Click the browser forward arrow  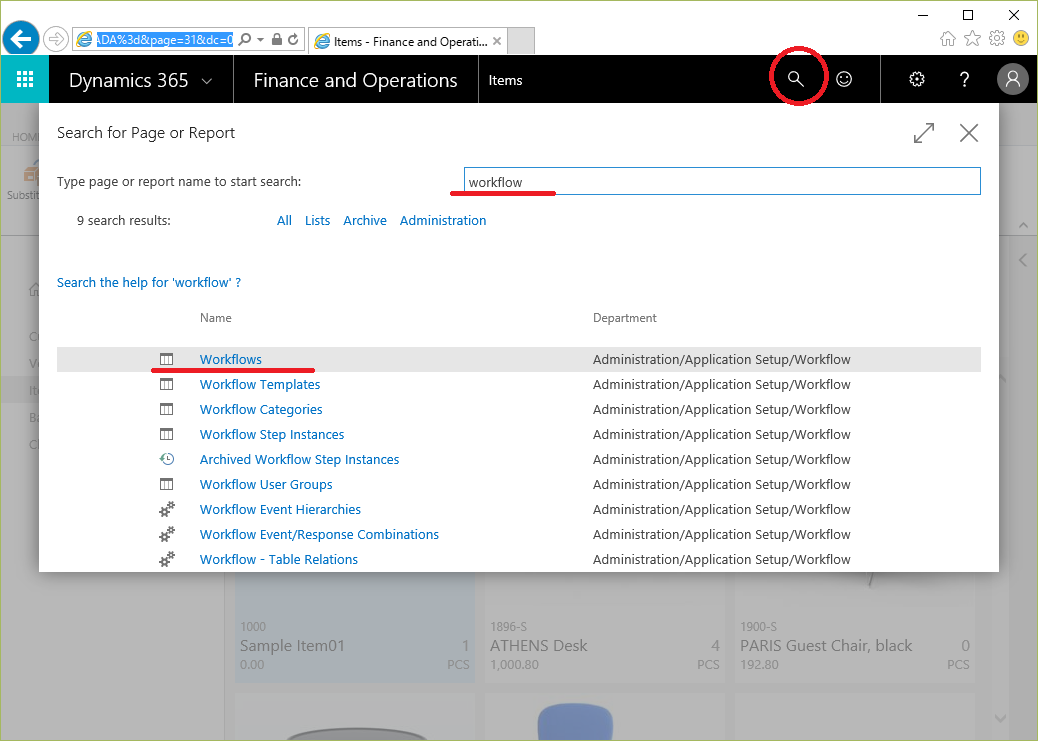56,39
